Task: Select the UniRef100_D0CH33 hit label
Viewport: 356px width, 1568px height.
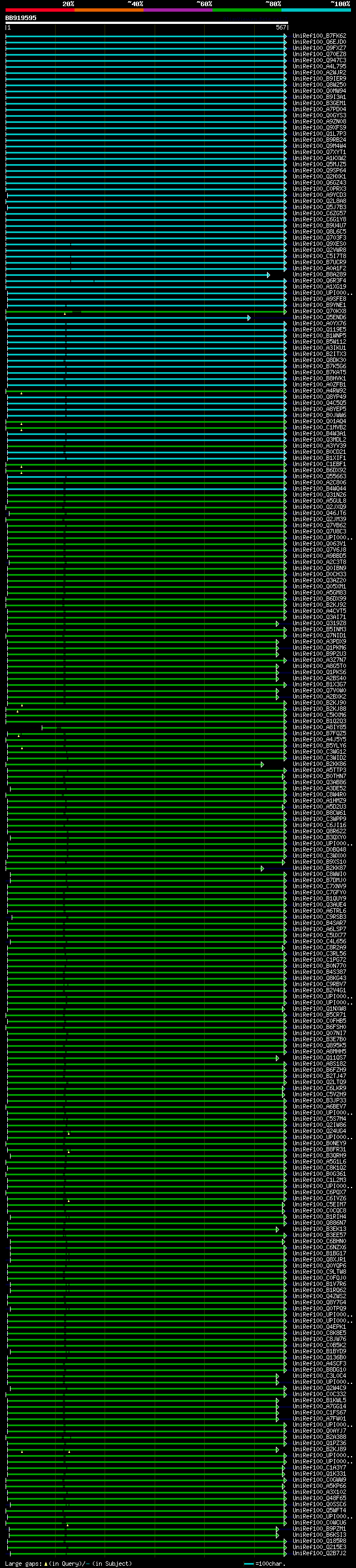Action: coord(319,574)
